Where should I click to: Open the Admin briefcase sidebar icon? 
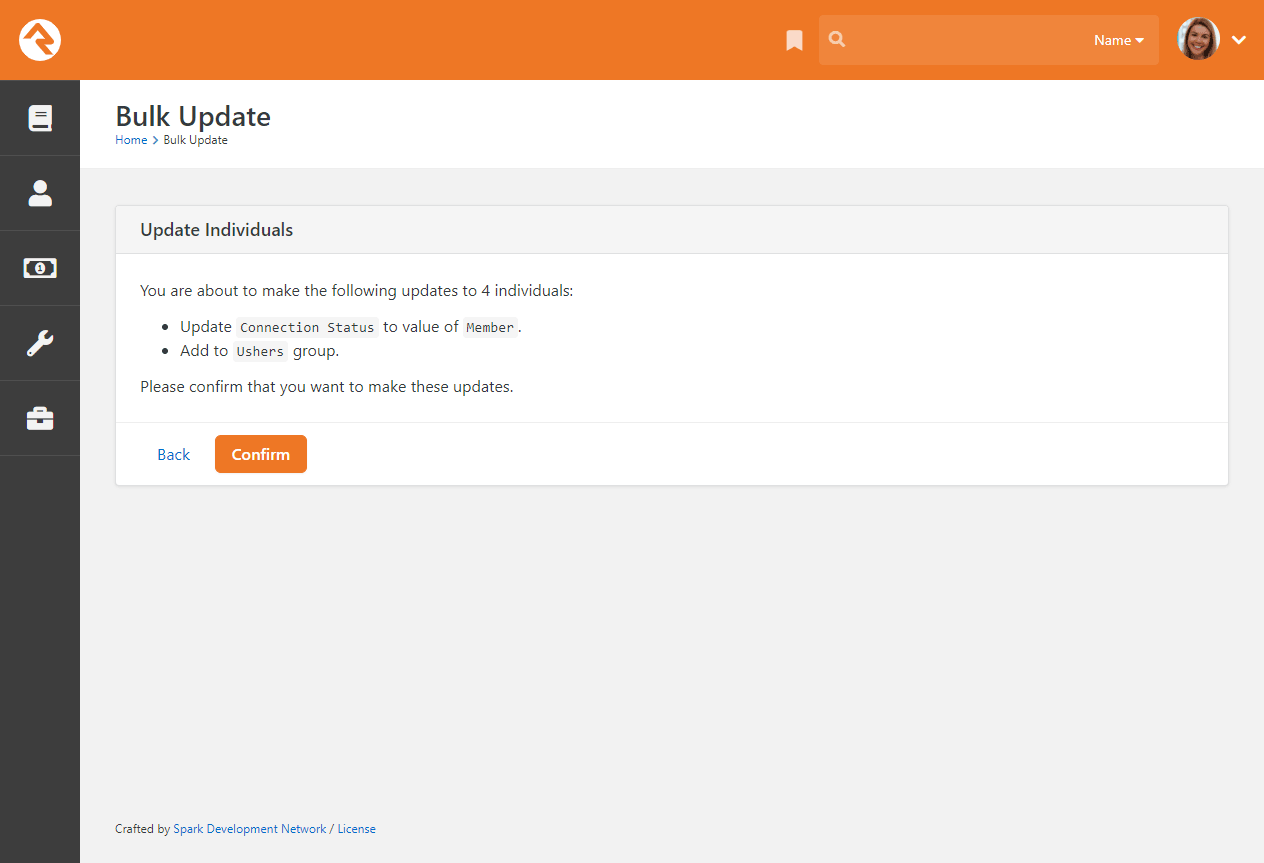click(40, 418)
